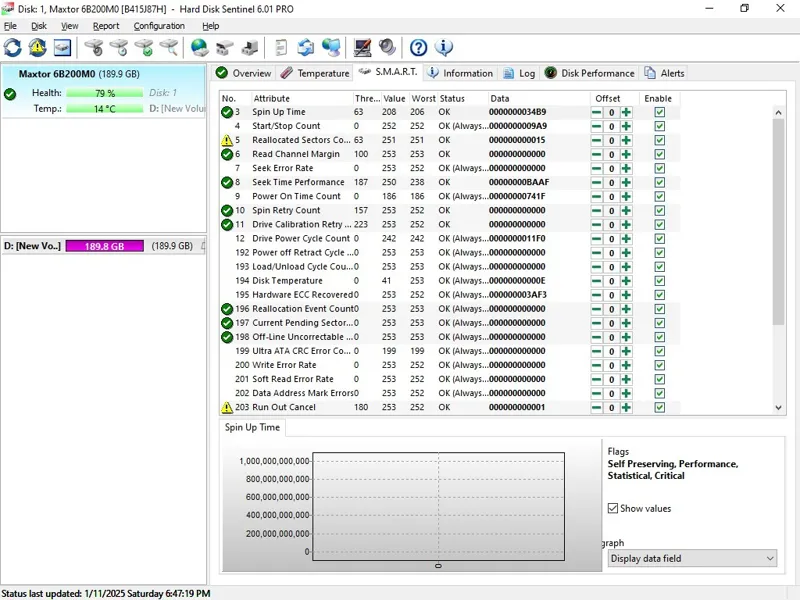Select the Seek Time Performance attribute row
Screen dimensions: 800x600
(x=298, y=182)
